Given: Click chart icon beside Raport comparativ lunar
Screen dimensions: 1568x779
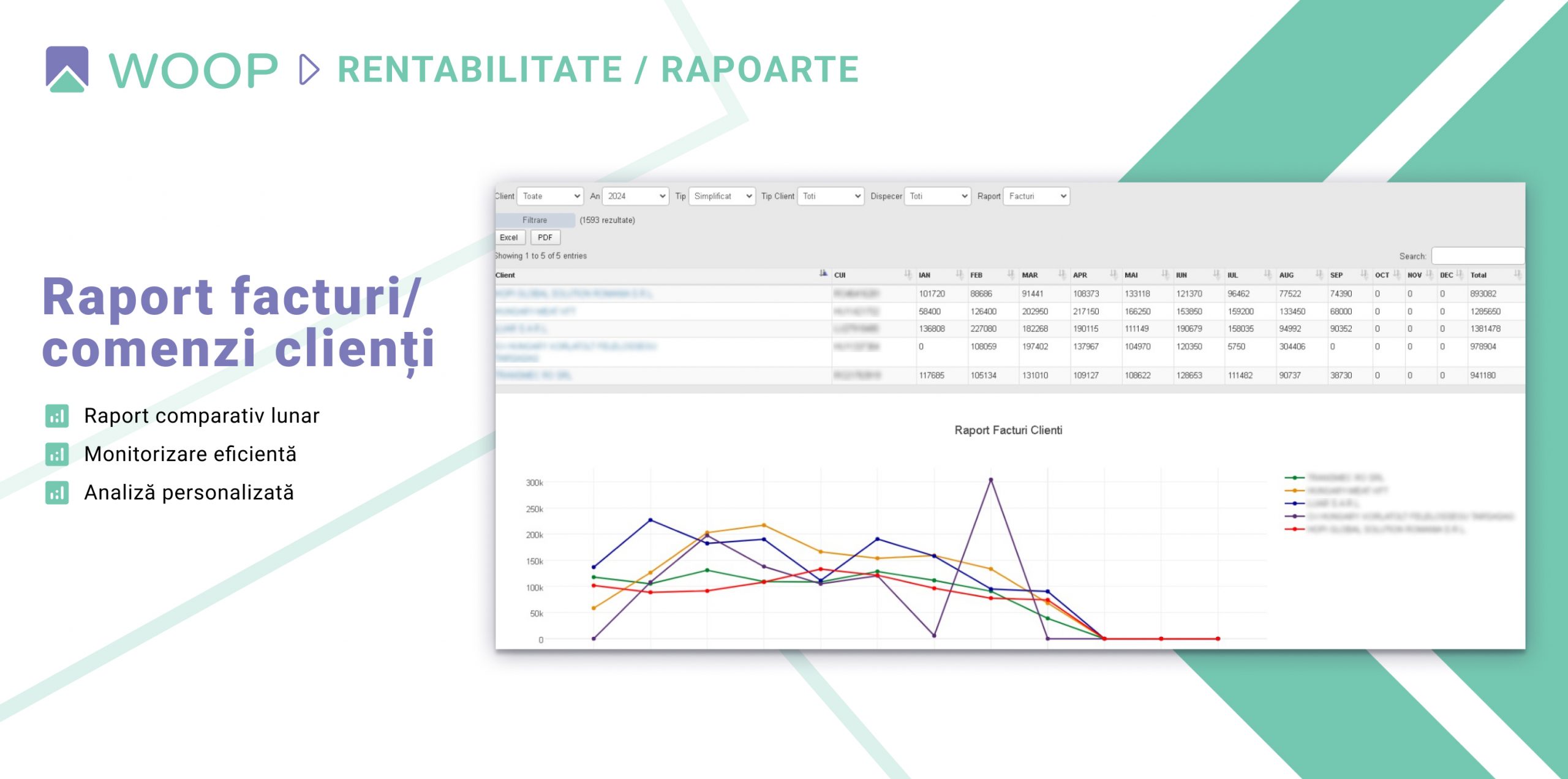Looking at the screenshot, I should pyautogui.click(x=57, y=416).
